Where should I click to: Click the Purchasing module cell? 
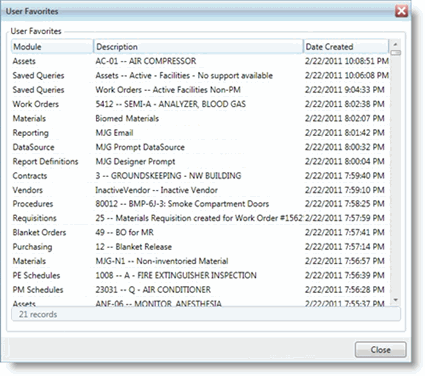point(32,247)
